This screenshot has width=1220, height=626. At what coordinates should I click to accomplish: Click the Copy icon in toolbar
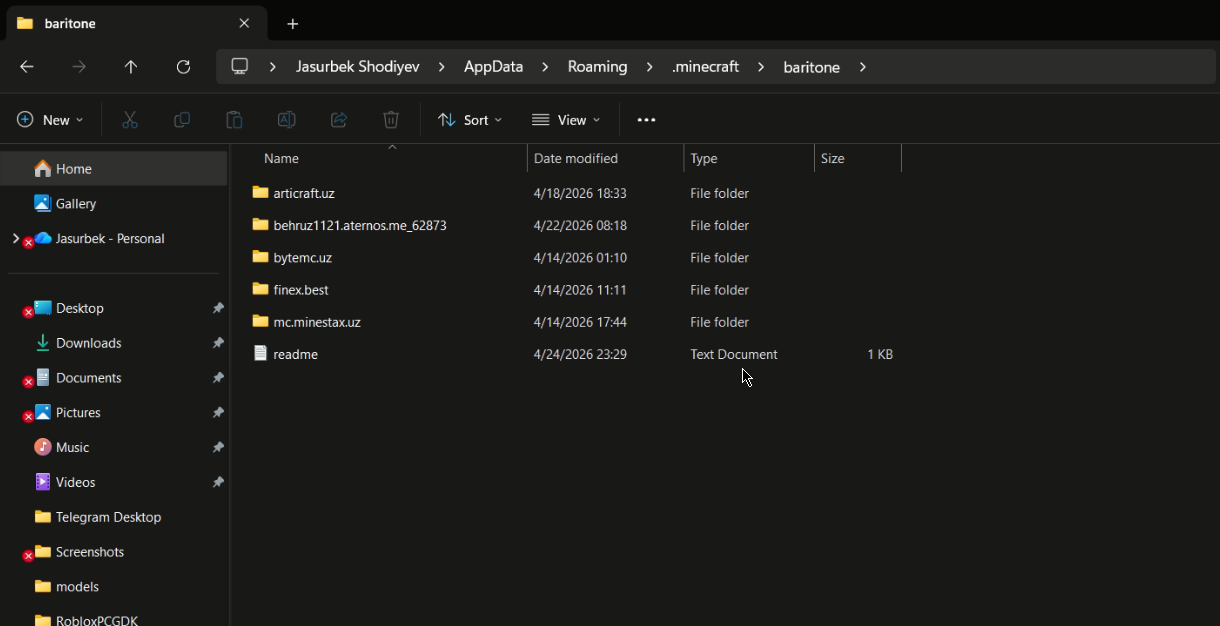(x=182, y=120)
